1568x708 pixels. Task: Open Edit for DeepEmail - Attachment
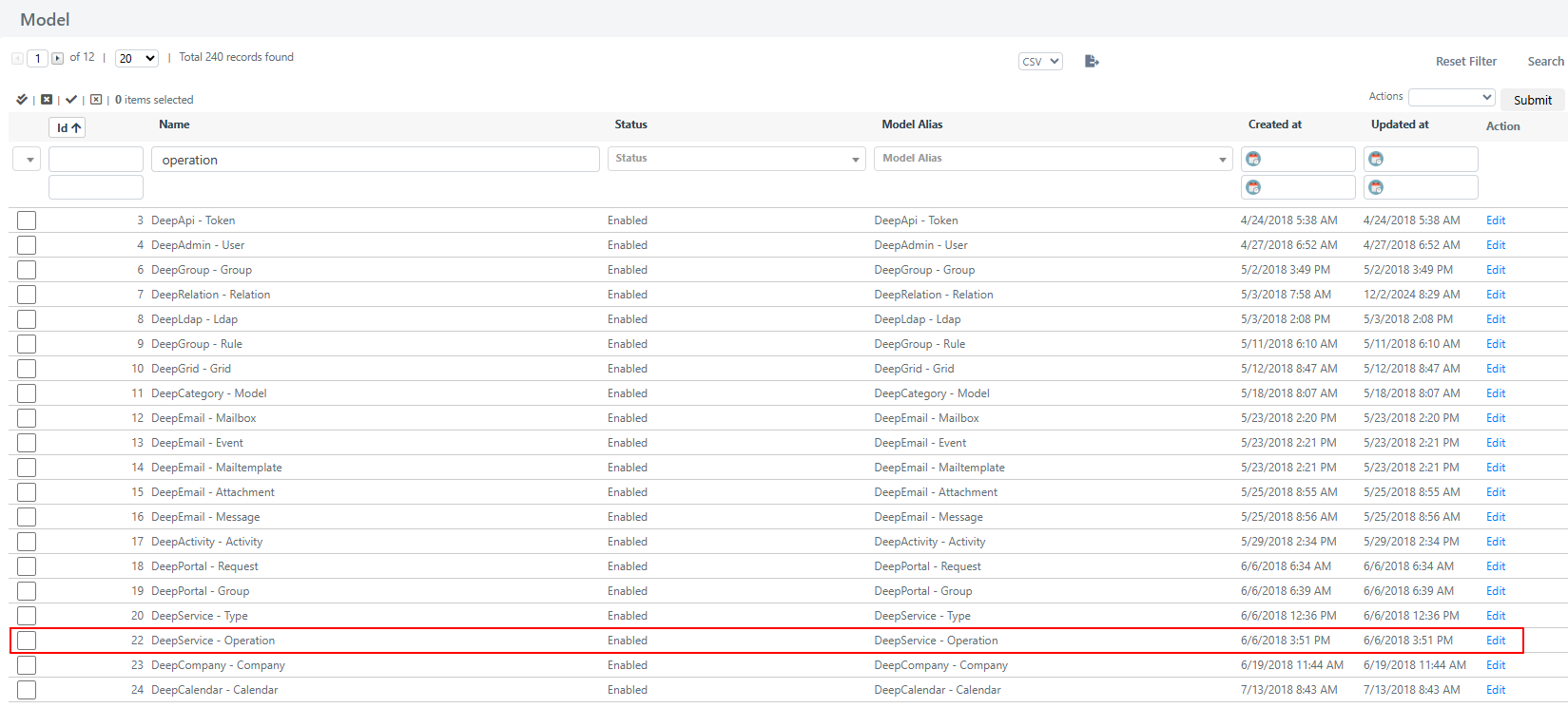[x=1496, y=492]
